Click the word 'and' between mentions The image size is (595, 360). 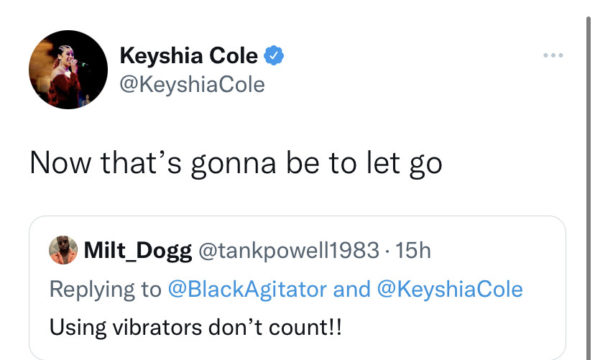[351, 289]
